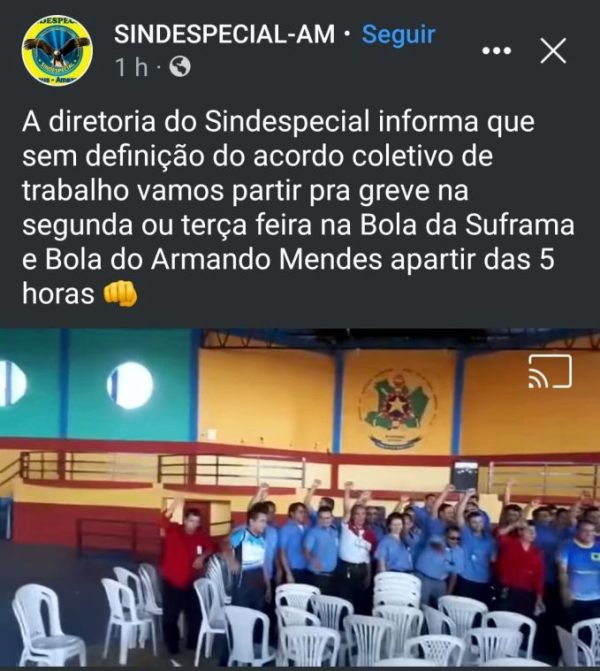This screenshot has height=671, width=600.
Task: Tap the post caption about the greve
Action: (x=298, y=208)
